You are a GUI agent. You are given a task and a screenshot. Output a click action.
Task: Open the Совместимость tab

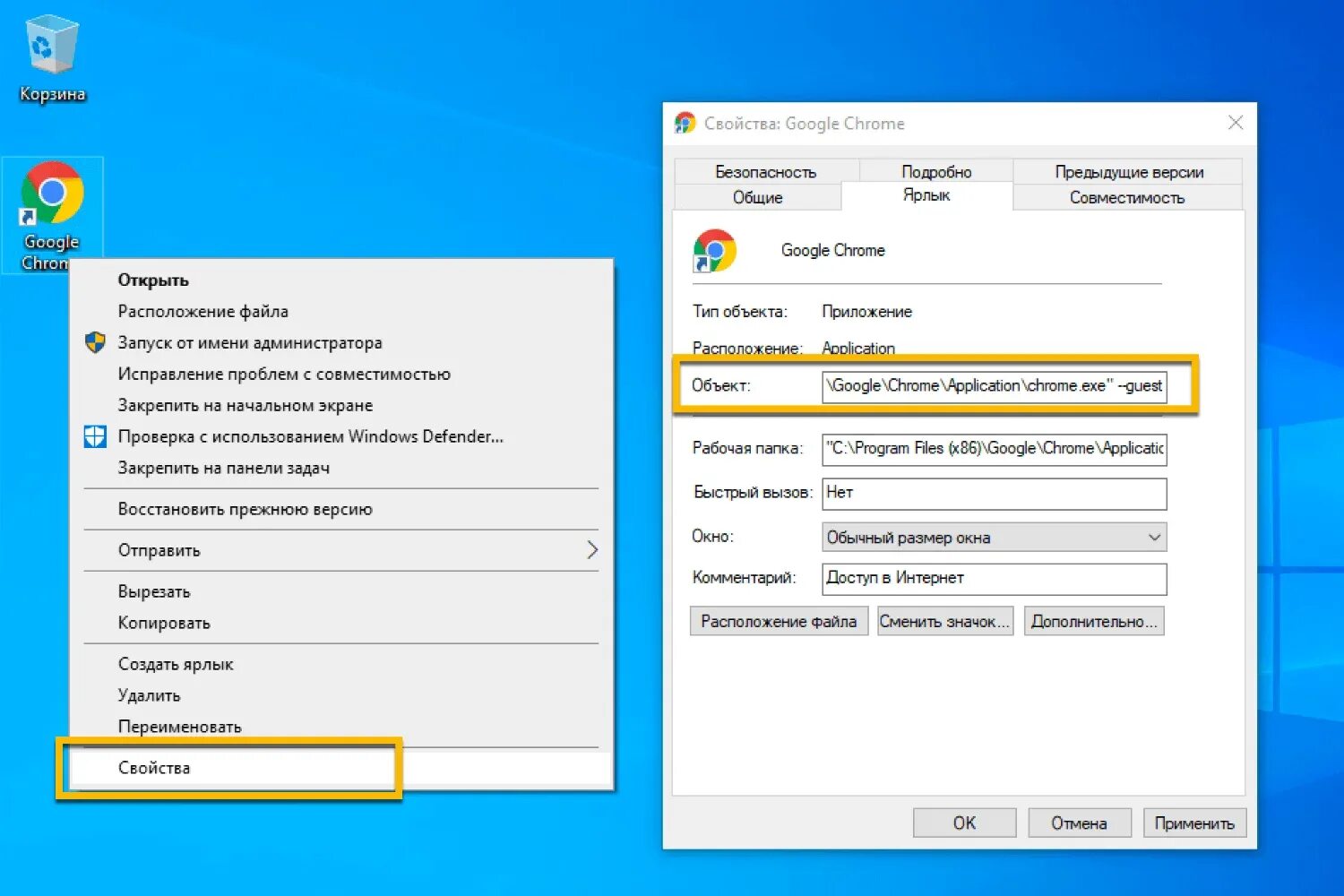click(1127, 197)
